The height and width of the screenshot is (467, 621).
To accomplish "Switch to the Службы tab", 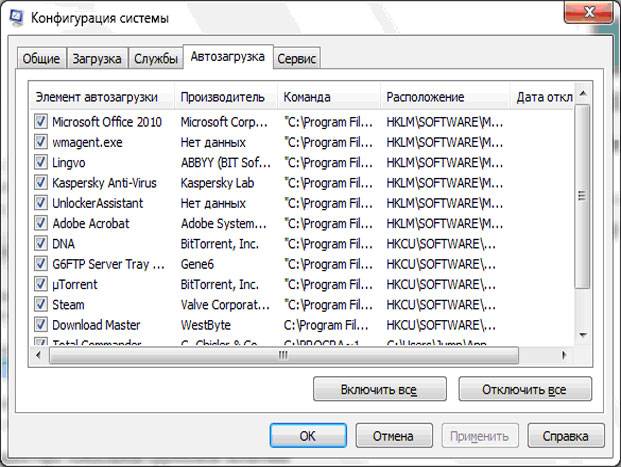I will 156,59.
